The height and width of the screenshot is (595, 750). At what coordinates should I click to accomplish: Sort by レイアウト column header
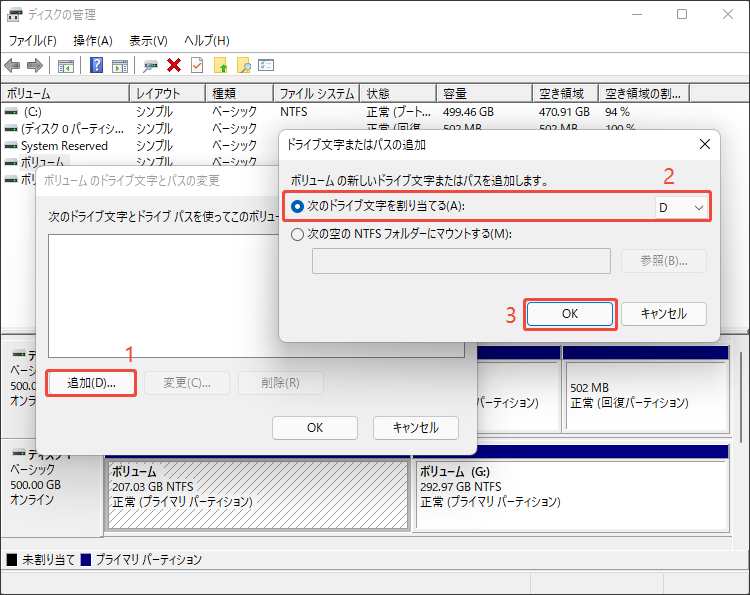167,93
